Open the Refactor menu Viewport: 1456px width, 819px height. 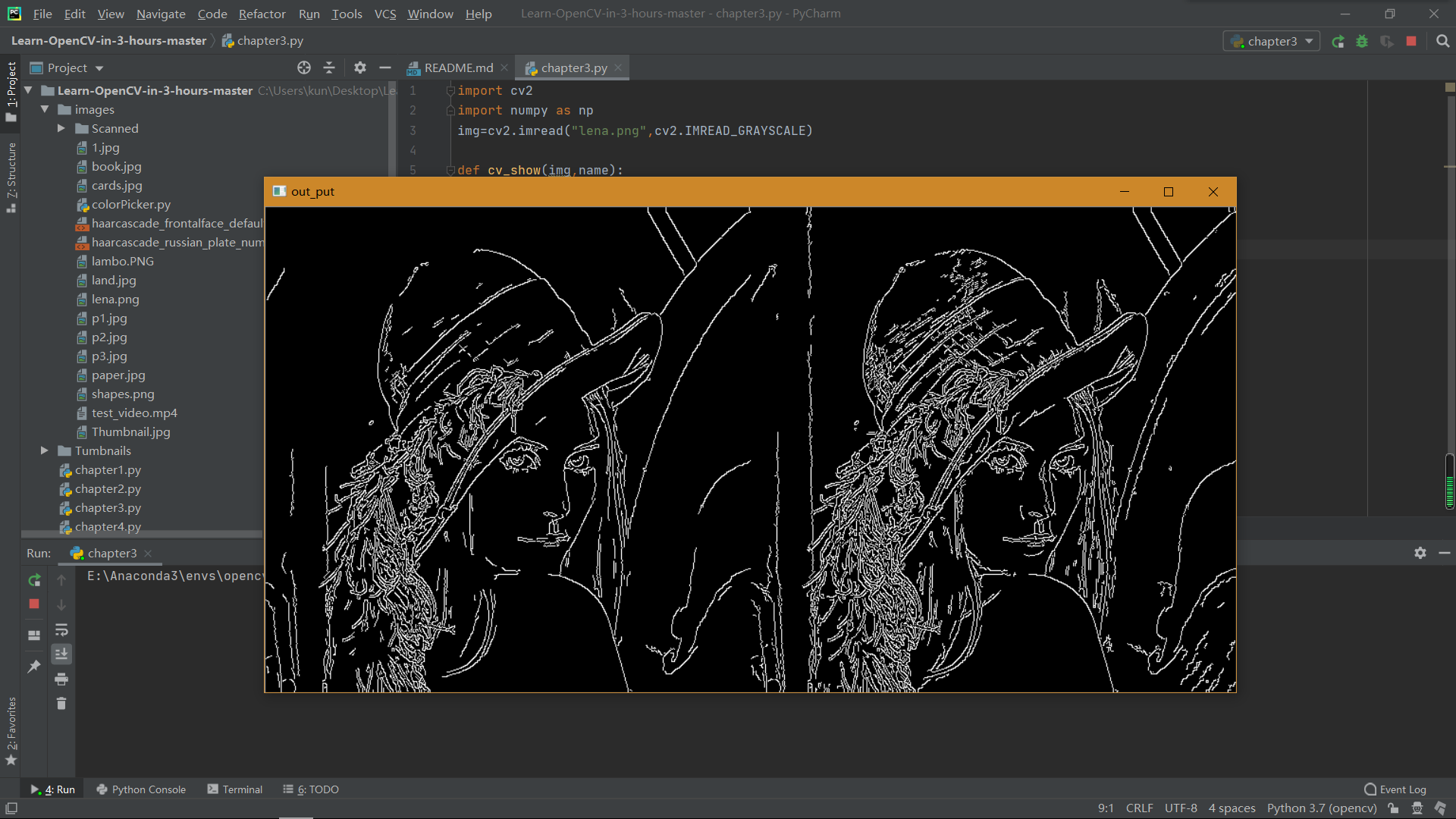pos(262,14)
